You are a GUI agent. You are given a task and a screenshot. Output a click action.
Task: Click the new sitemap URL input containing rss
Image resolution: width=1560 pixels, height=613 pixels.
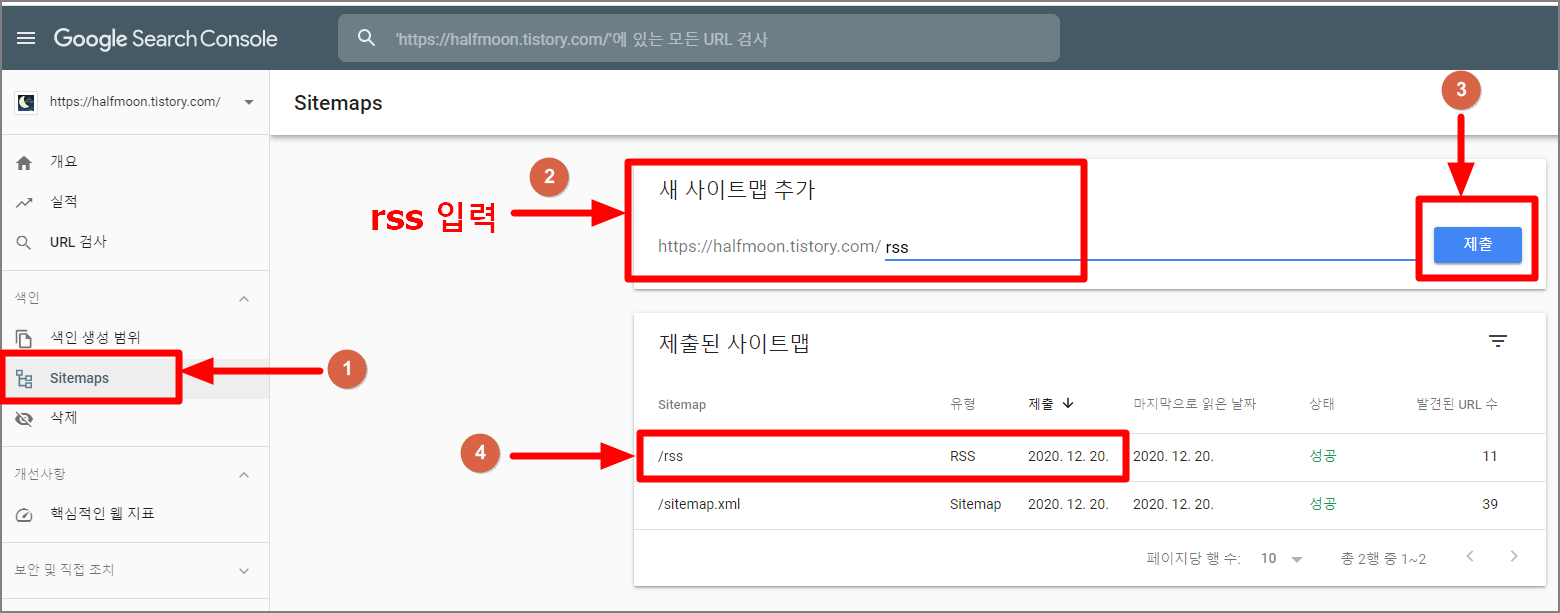pos(1150,246)
